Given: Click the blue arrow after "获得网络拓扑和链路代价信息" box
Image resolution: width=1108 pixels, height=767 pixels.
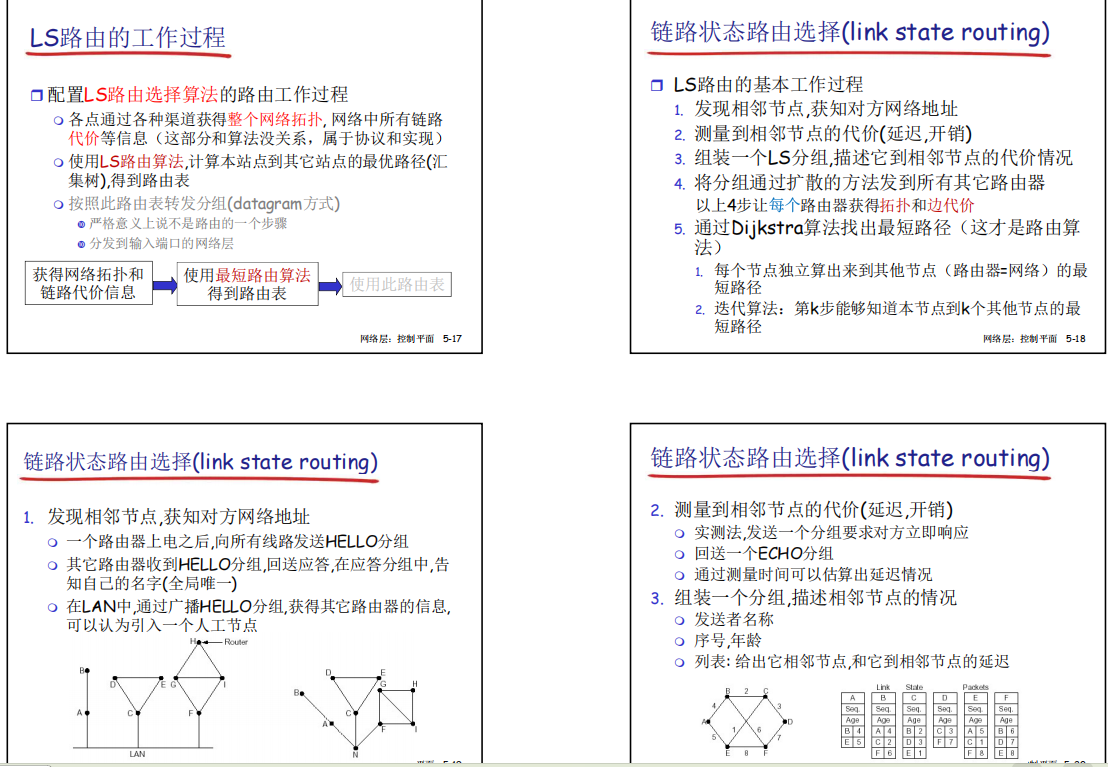Looking at the screenshot, I should 165,286.
